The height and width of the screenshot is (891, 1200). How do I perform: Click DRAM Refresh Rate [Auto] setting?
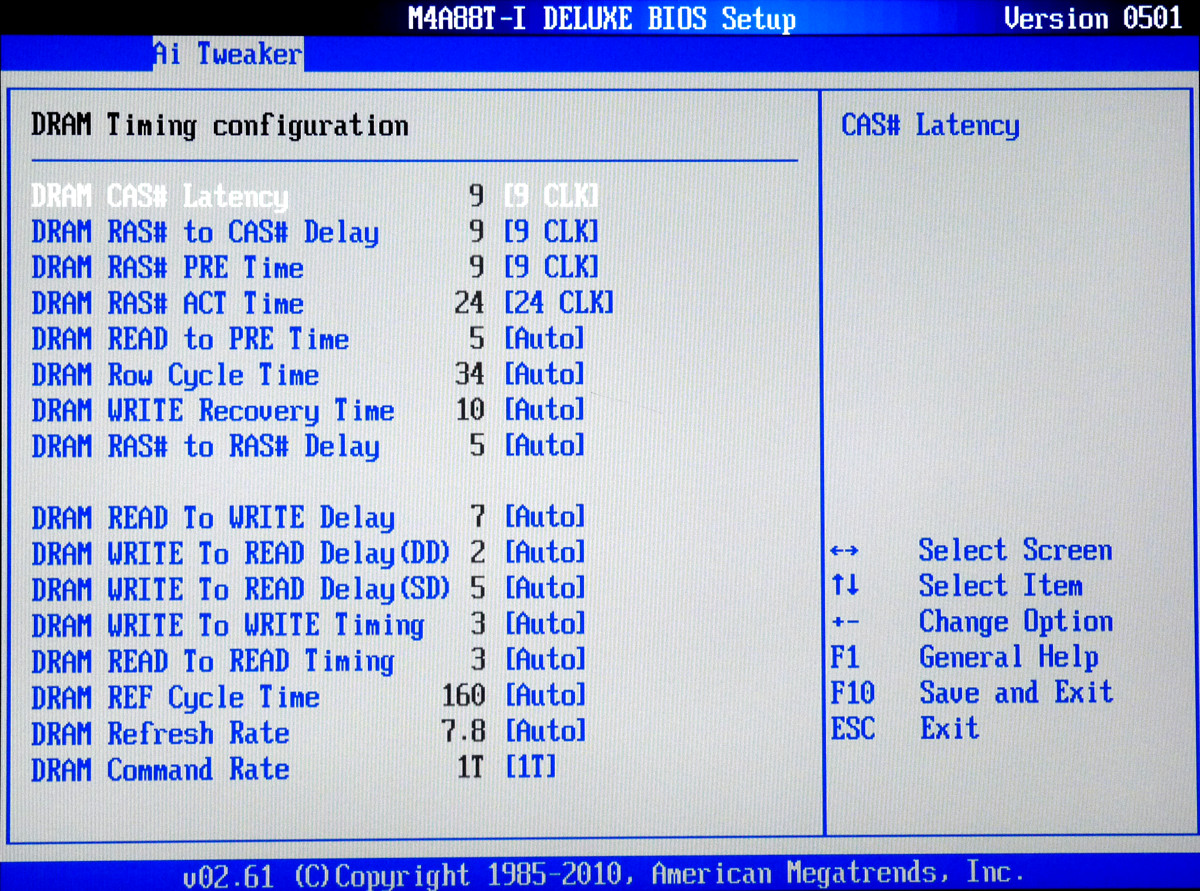coord(544,732)
